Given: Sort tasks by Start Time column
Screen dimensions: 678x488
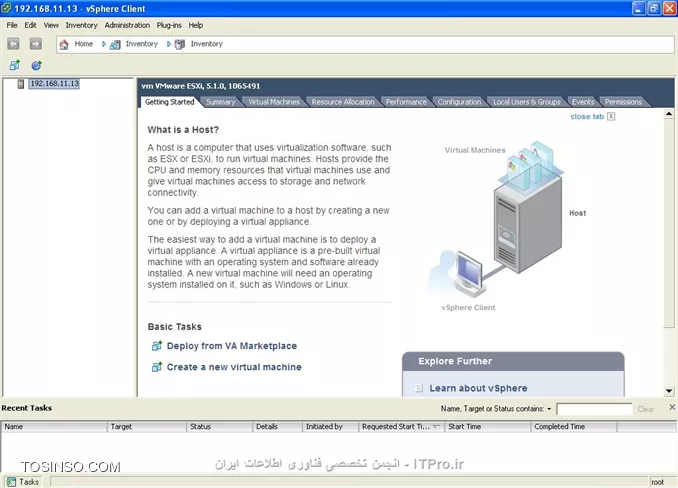Looking at the screenshot, I should pyautogui.click(x=487, y=427).
